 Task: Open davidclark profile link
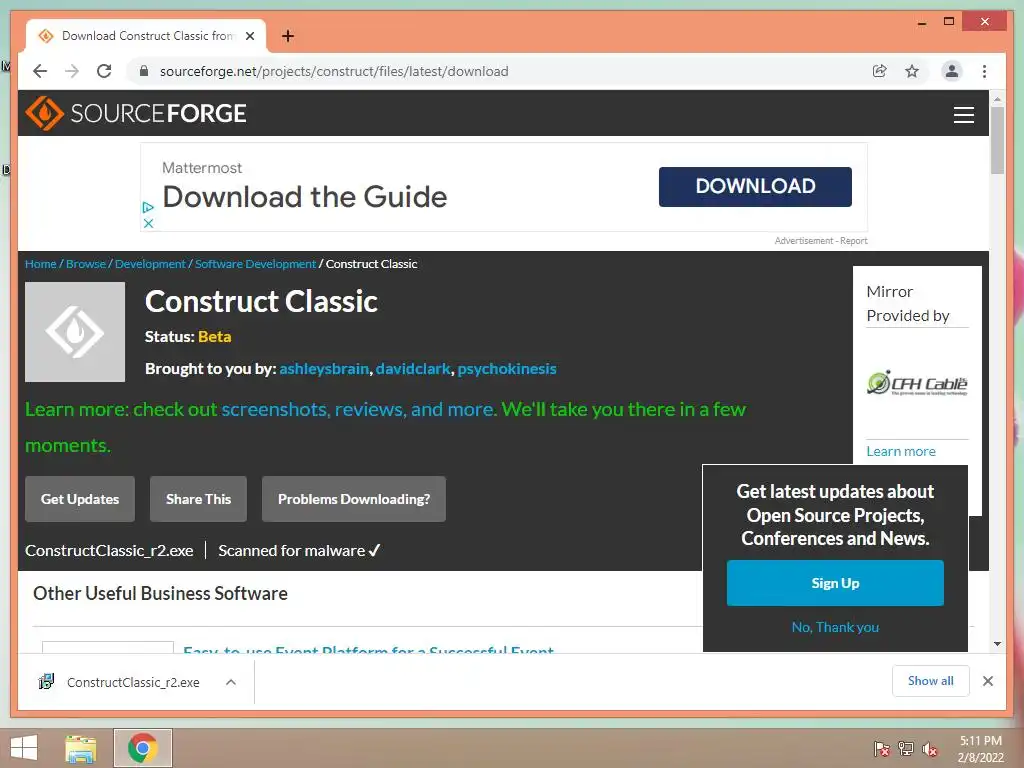(x=413, y=369)
